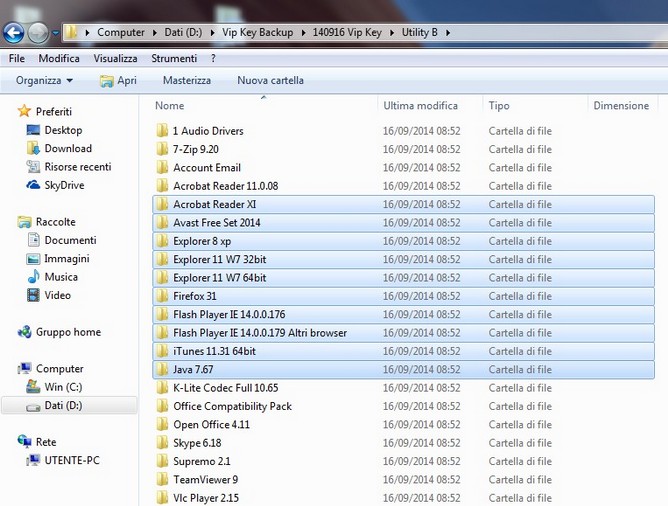Viewport: 668px width, 506px height.
Task: Open Download folder icon in sidebar
Action: pyautogui.click(x=33, y=148)
